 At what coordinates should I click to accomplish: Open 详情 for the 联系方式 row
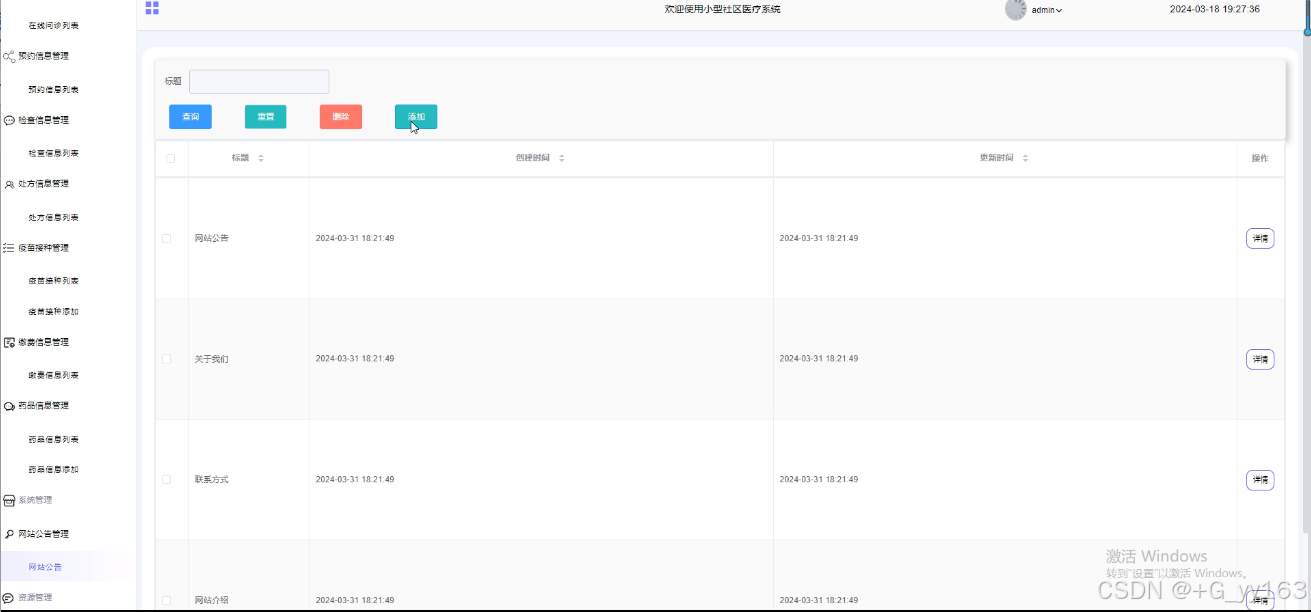coord(1260,480)
